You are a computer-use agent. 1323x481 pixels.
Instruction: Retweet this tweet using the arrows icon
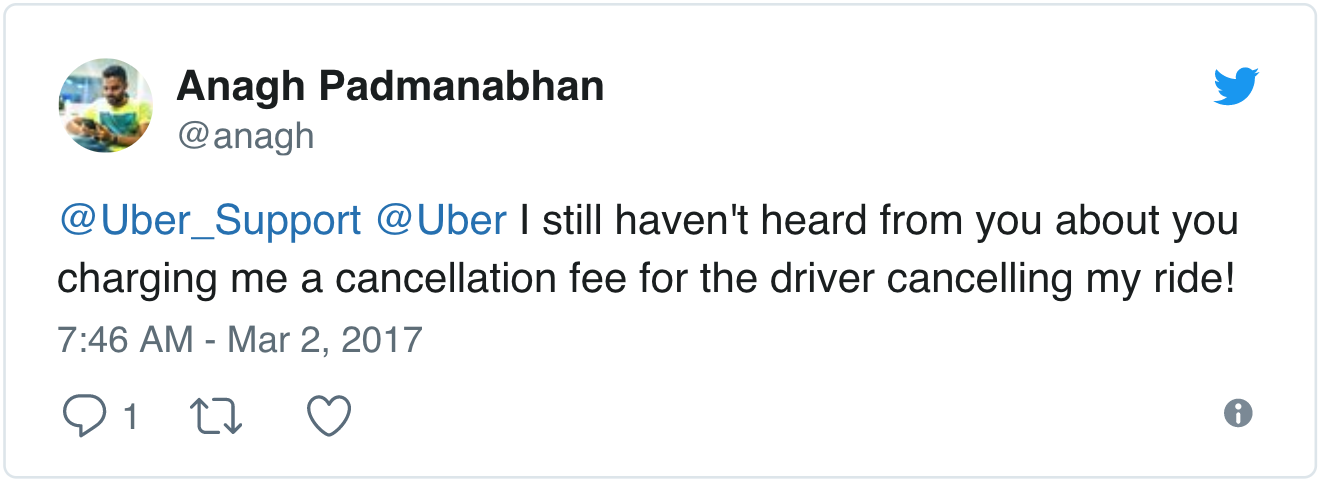click(216, 415)
